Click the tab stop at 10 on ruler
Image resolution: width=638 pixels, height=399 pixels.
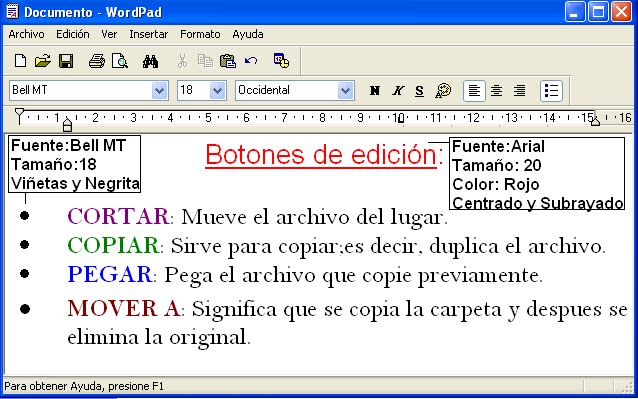[x=401, y=119]
